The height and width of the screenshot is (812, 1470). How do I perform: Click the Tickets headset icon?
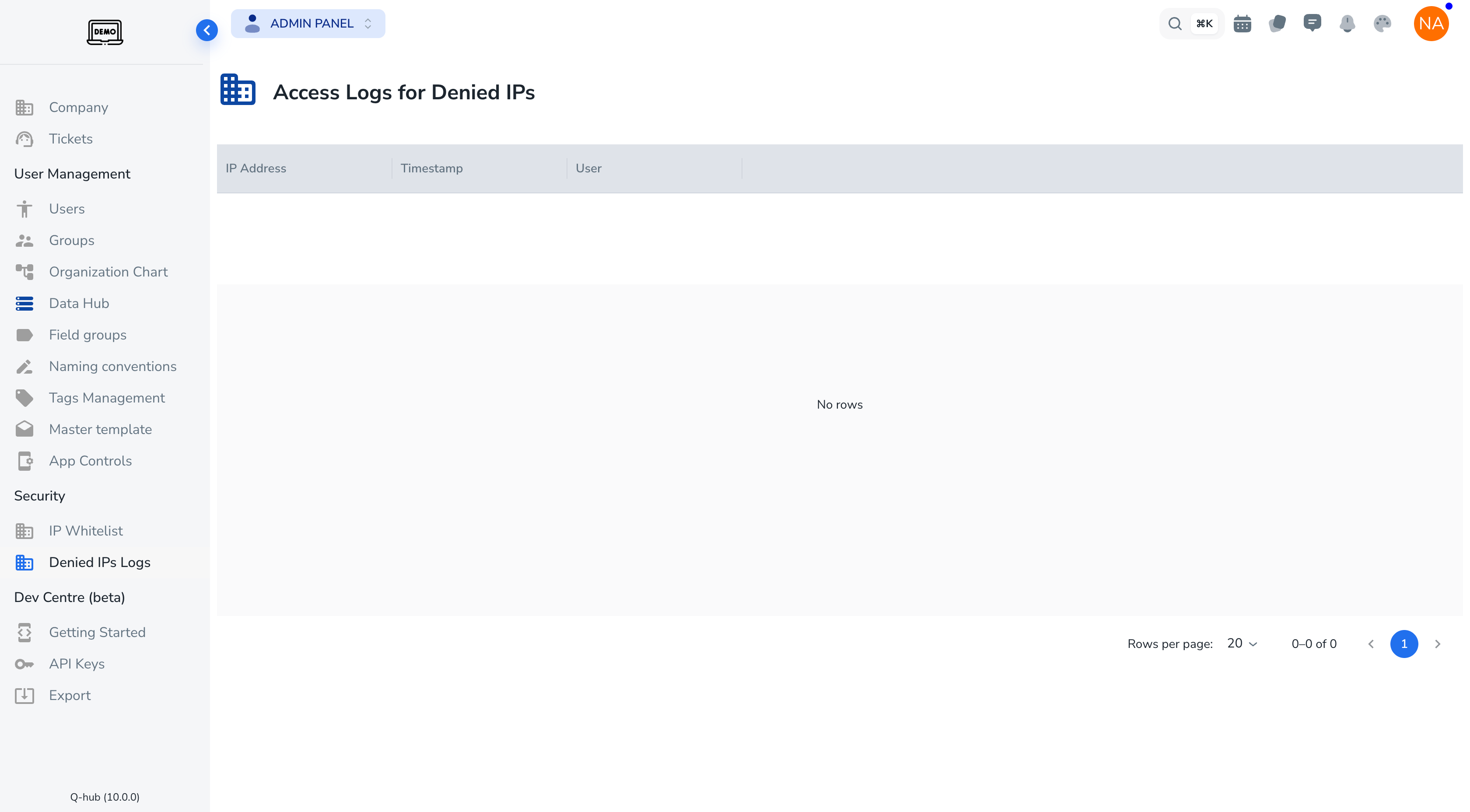pos(24,139)
